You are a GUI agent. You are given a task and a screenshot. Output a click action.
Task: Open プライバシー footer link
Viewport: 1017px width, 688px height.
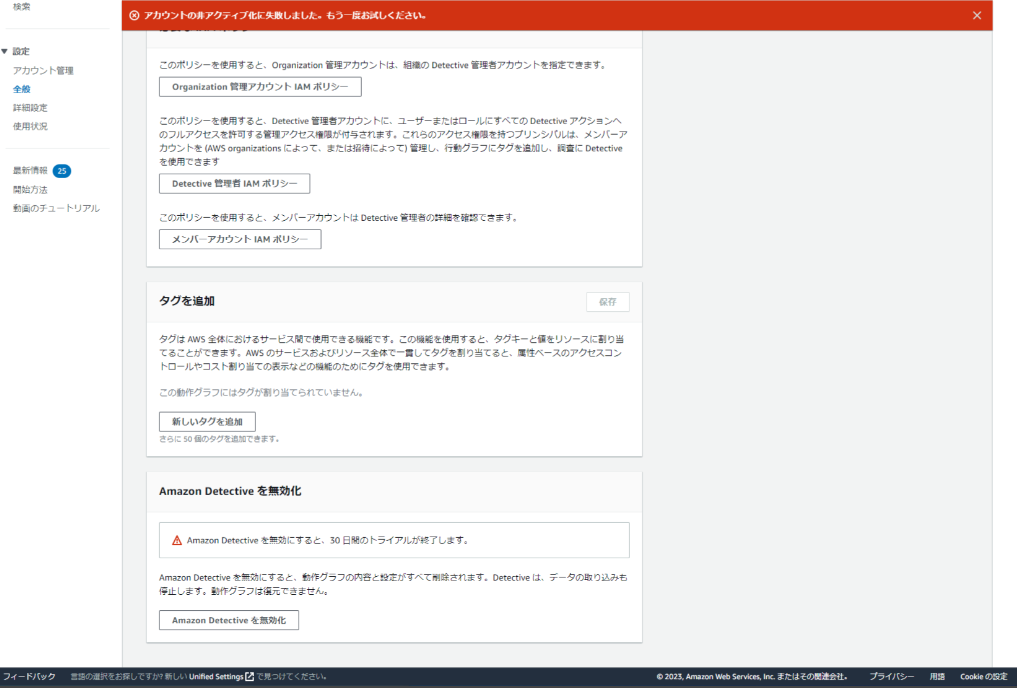(891, 676)
